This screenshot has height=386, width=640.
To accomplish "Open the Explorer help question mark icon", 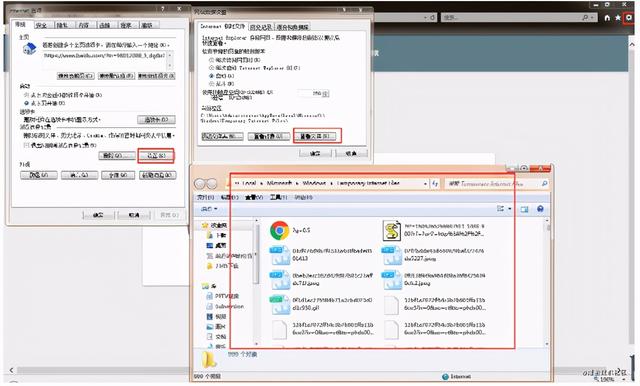I will (540, 209).
